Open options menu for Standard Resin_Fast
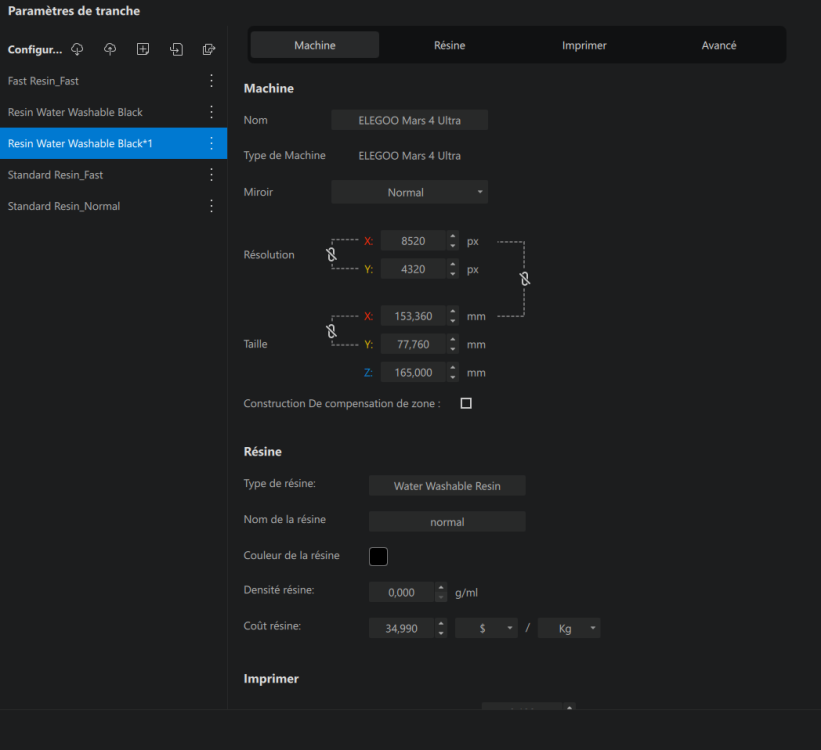Image resolution: width=821 pixels, height=750 pixels. pyautogui.click(x=212, y=175)
